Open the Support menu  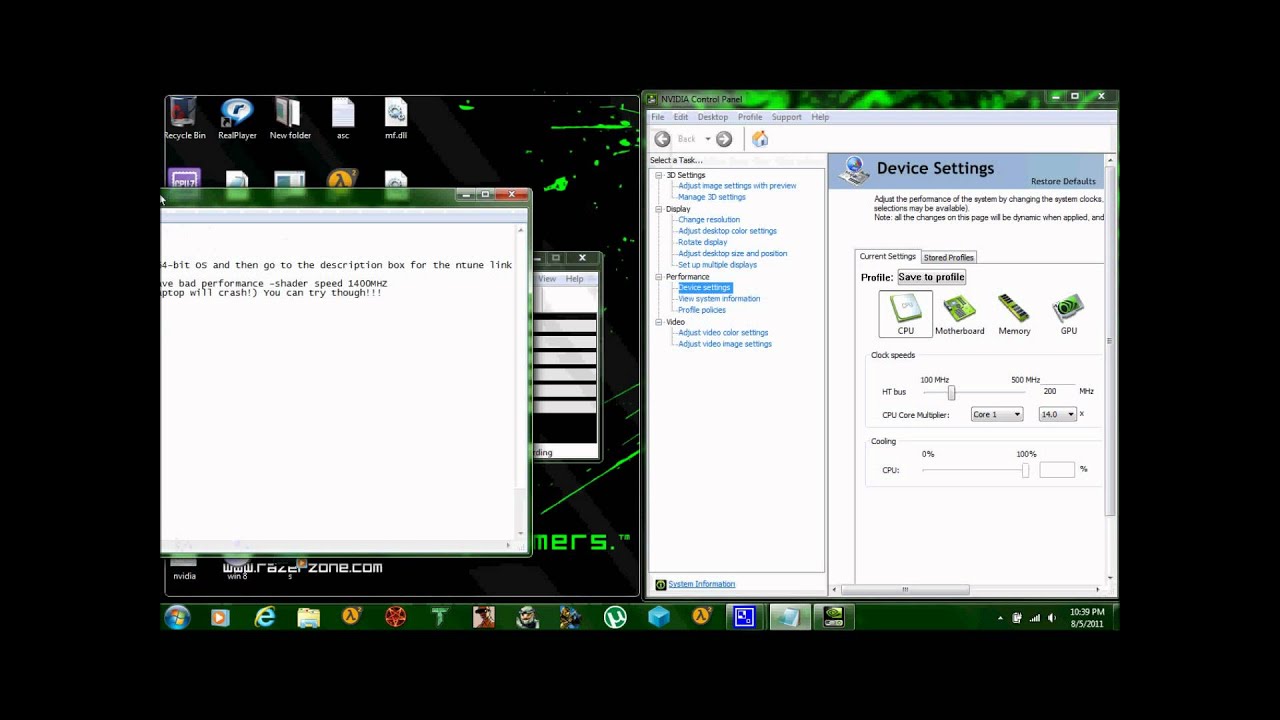[x=787, y=117]
